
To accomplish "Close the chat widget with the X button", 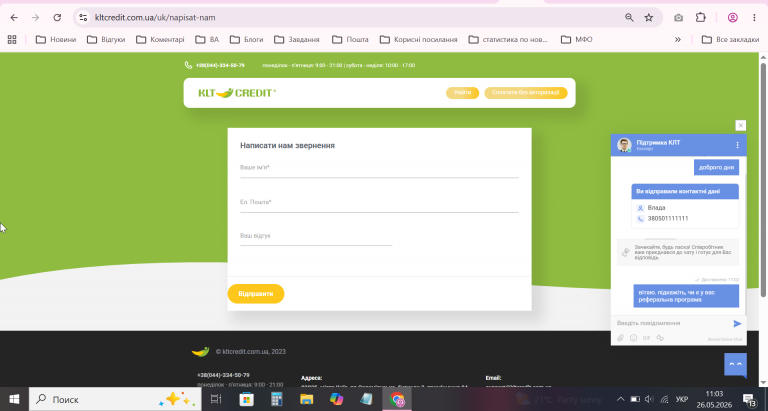I will click(741, 125).
